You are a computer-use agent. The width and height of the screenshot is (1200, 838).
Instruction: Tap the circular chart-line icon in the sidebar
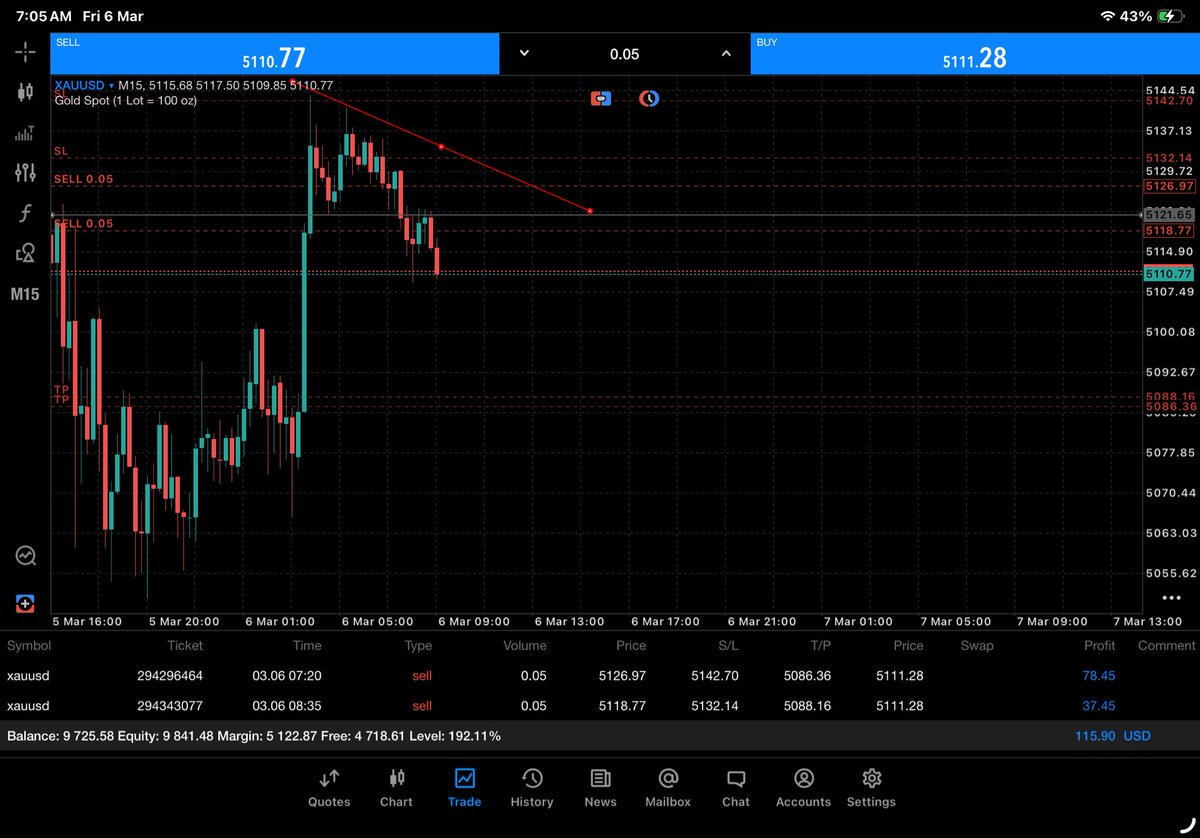[25, 556]
